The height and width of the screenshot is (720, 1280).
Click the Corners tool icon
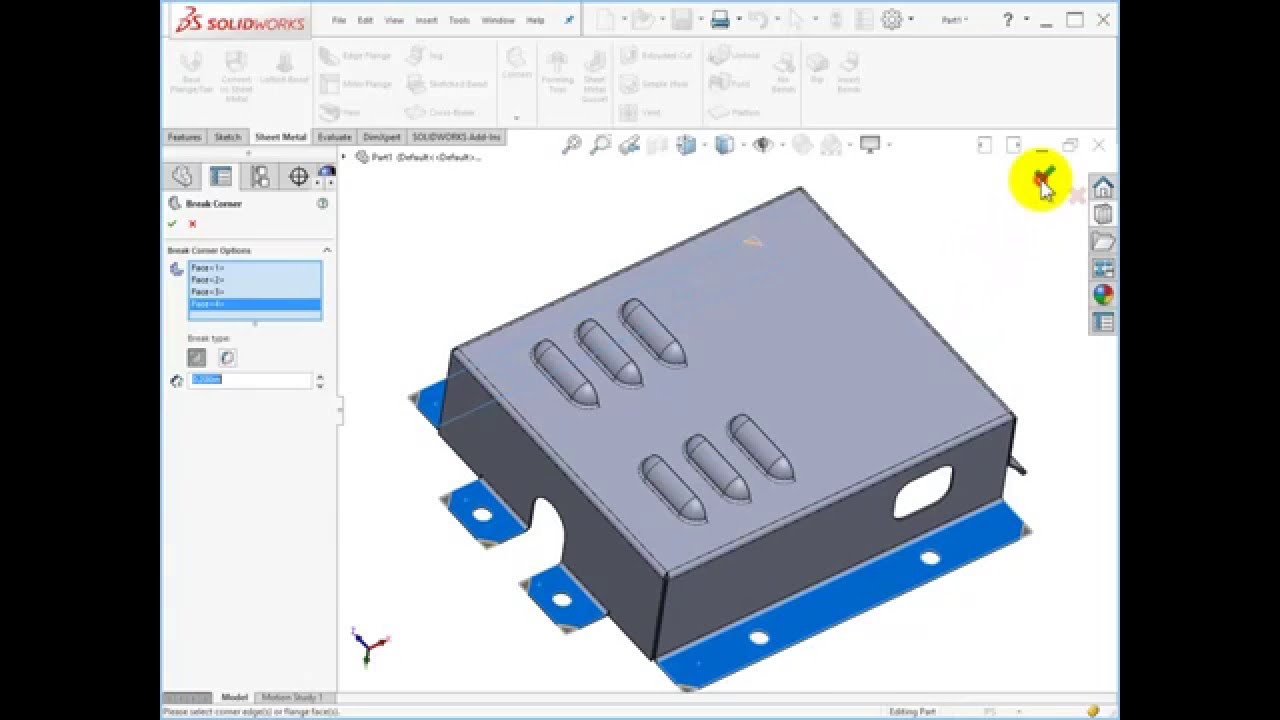click(x=516, y=62)
